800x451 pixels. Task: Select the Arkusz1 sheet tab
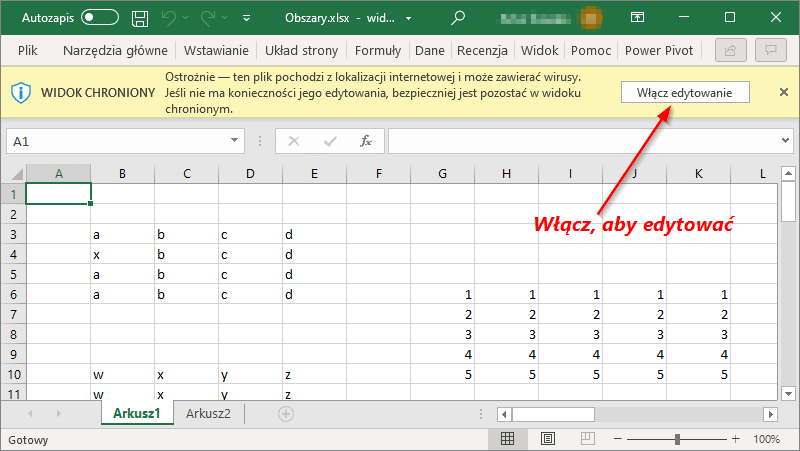pos(137,413)
